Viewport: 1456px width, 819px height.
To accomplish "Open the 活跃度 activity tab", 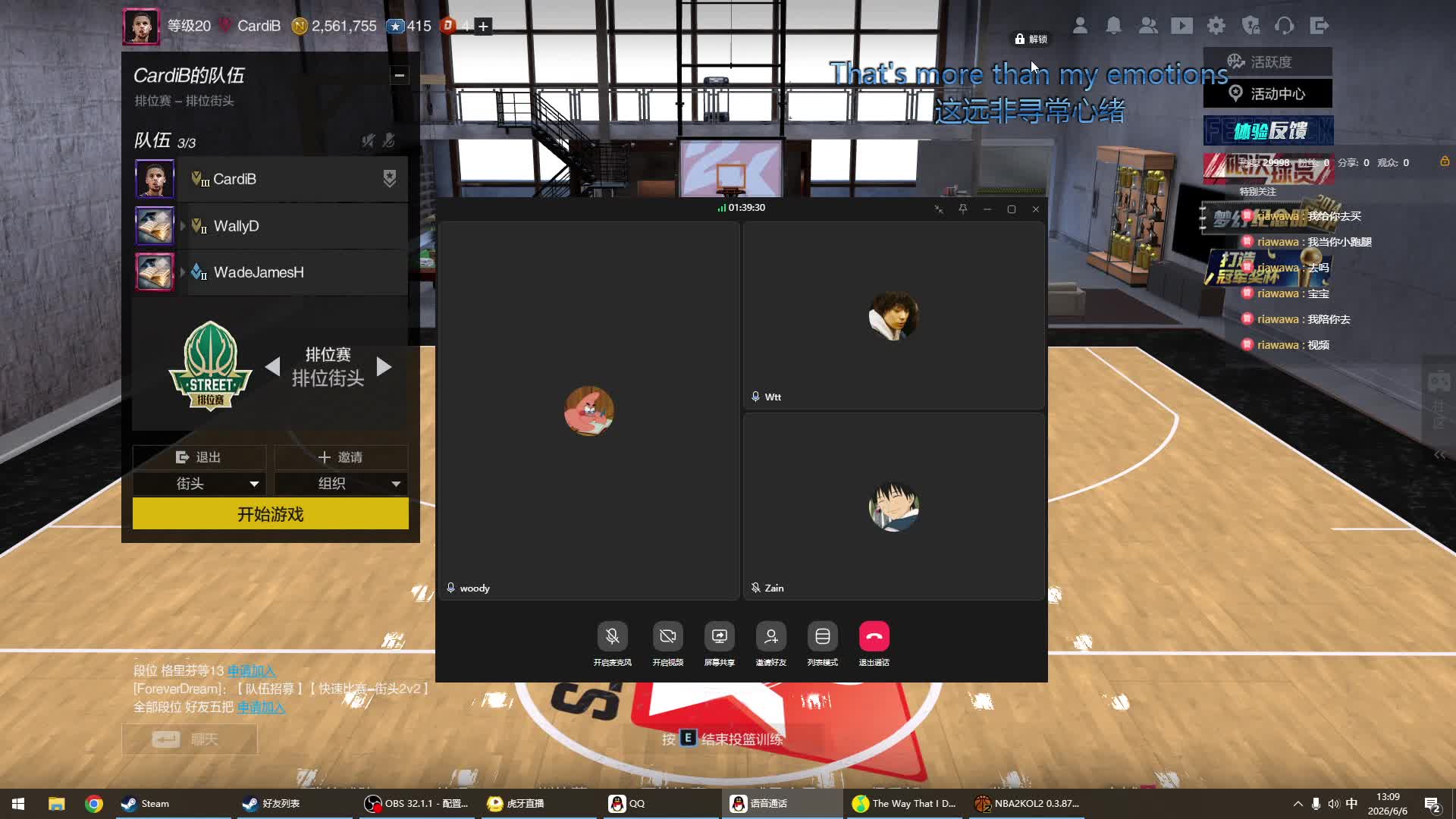I will pos(1268,61).
